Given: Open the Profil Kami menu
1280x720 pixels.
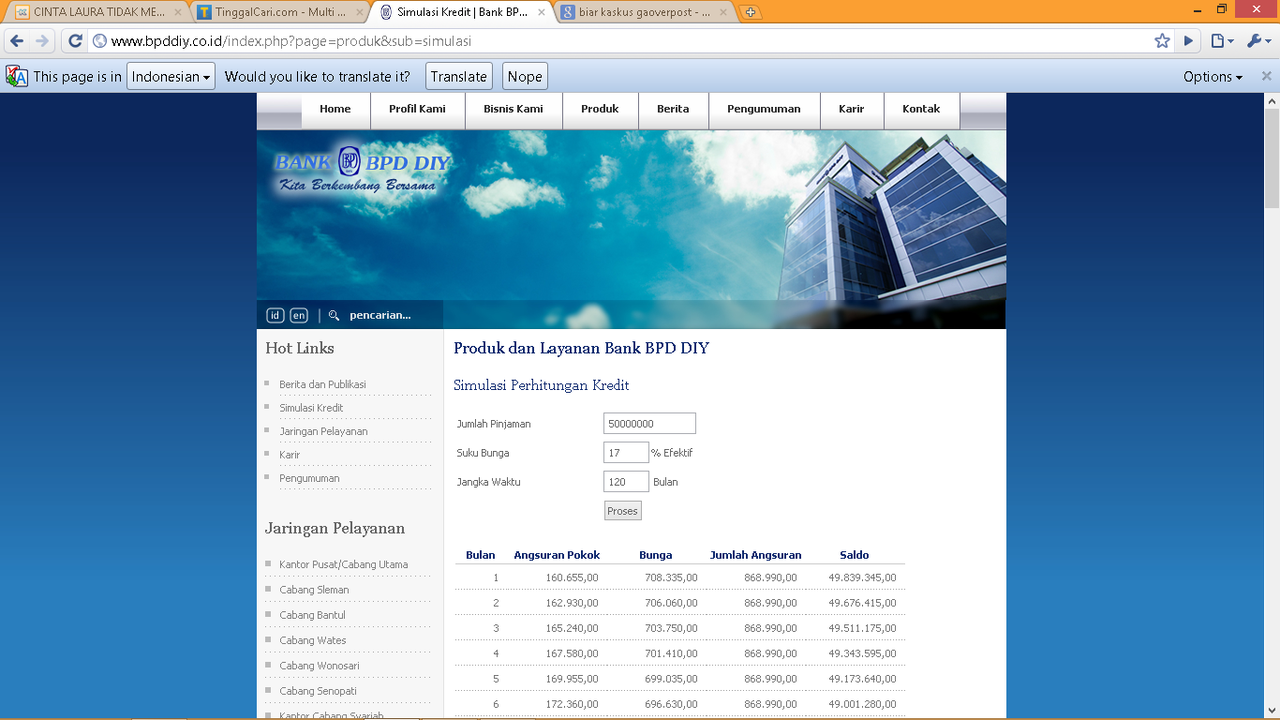Looking at the screenshot, I should point(417,109).
